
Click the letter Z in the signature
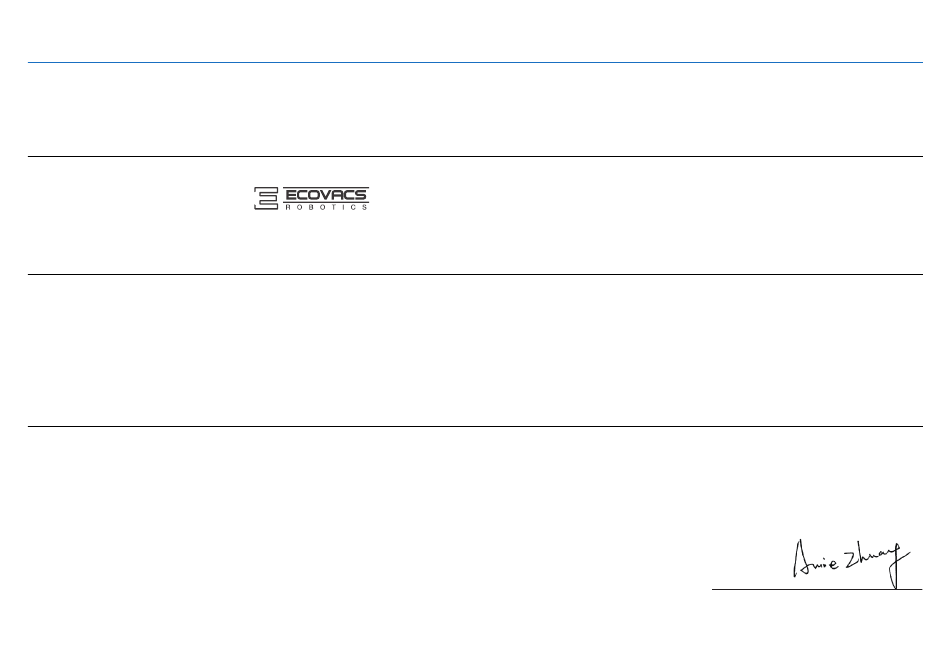(851, 560)
